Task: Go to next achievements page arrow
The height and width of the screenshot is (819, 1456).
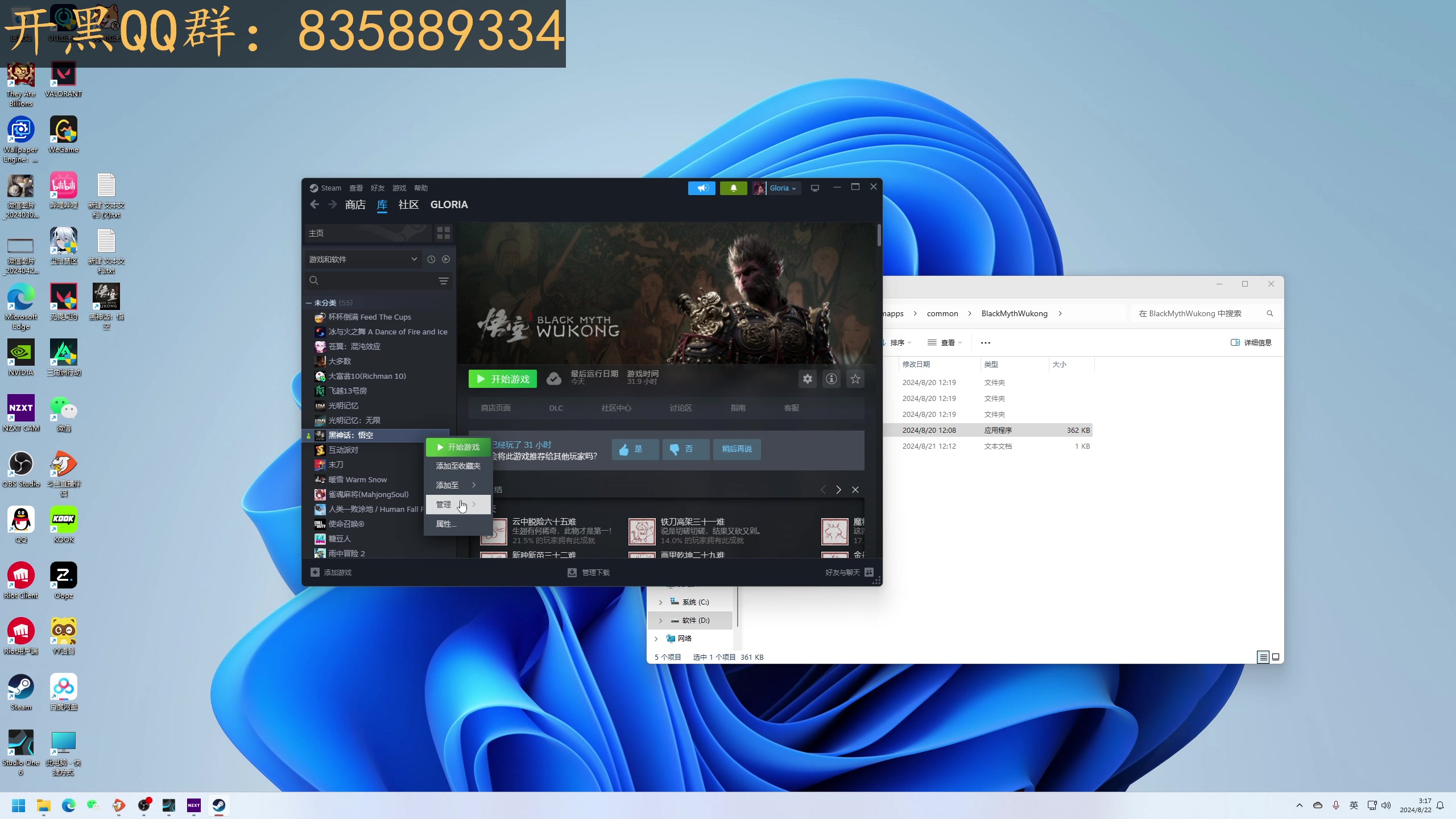Action: [x=838, y=490]
